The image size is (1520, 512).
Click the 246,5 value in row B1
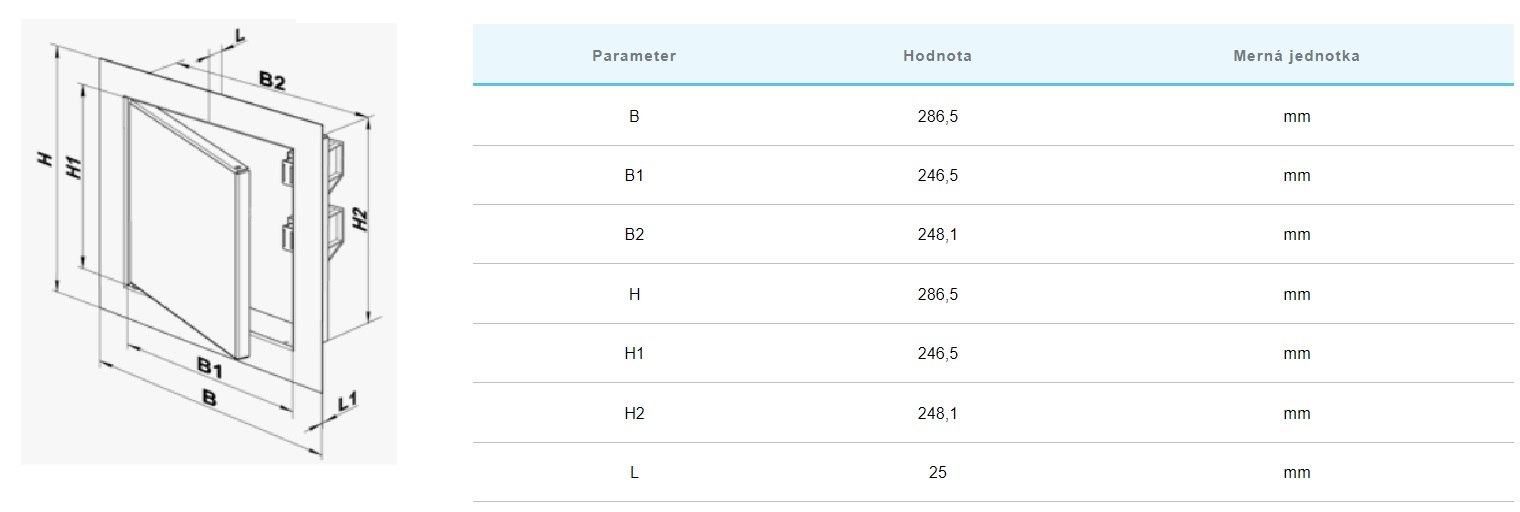click(937, 176)
